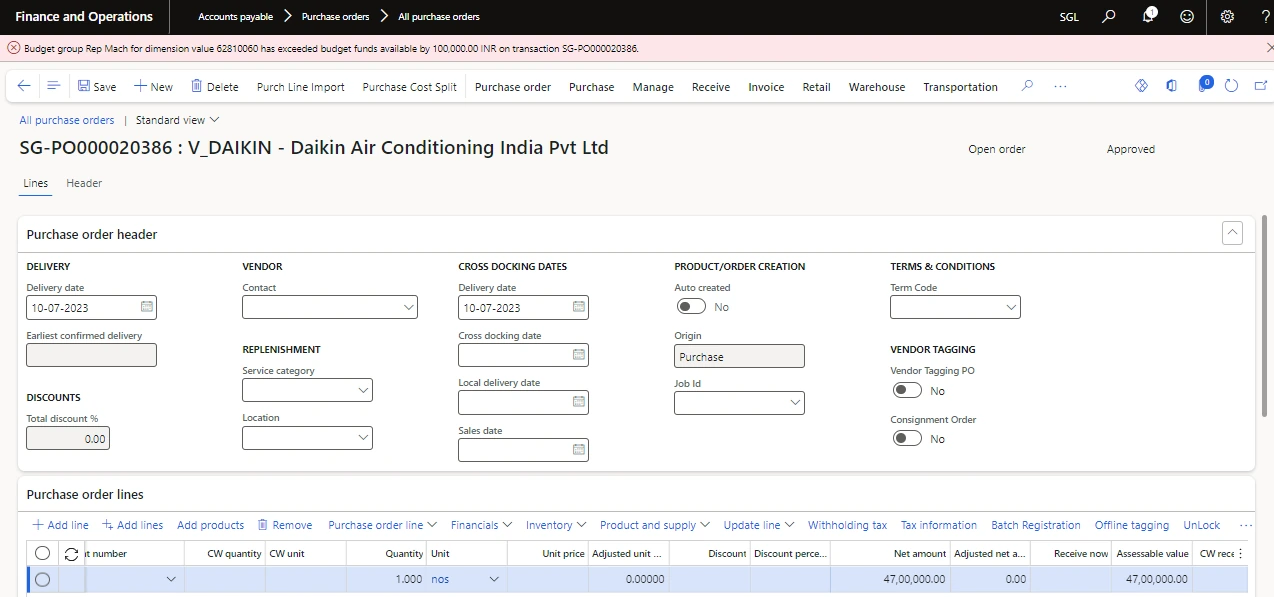The height and width of the screenshot is (597, 1274).
Task: Open the notifications bell
Action: point(1149,17)
